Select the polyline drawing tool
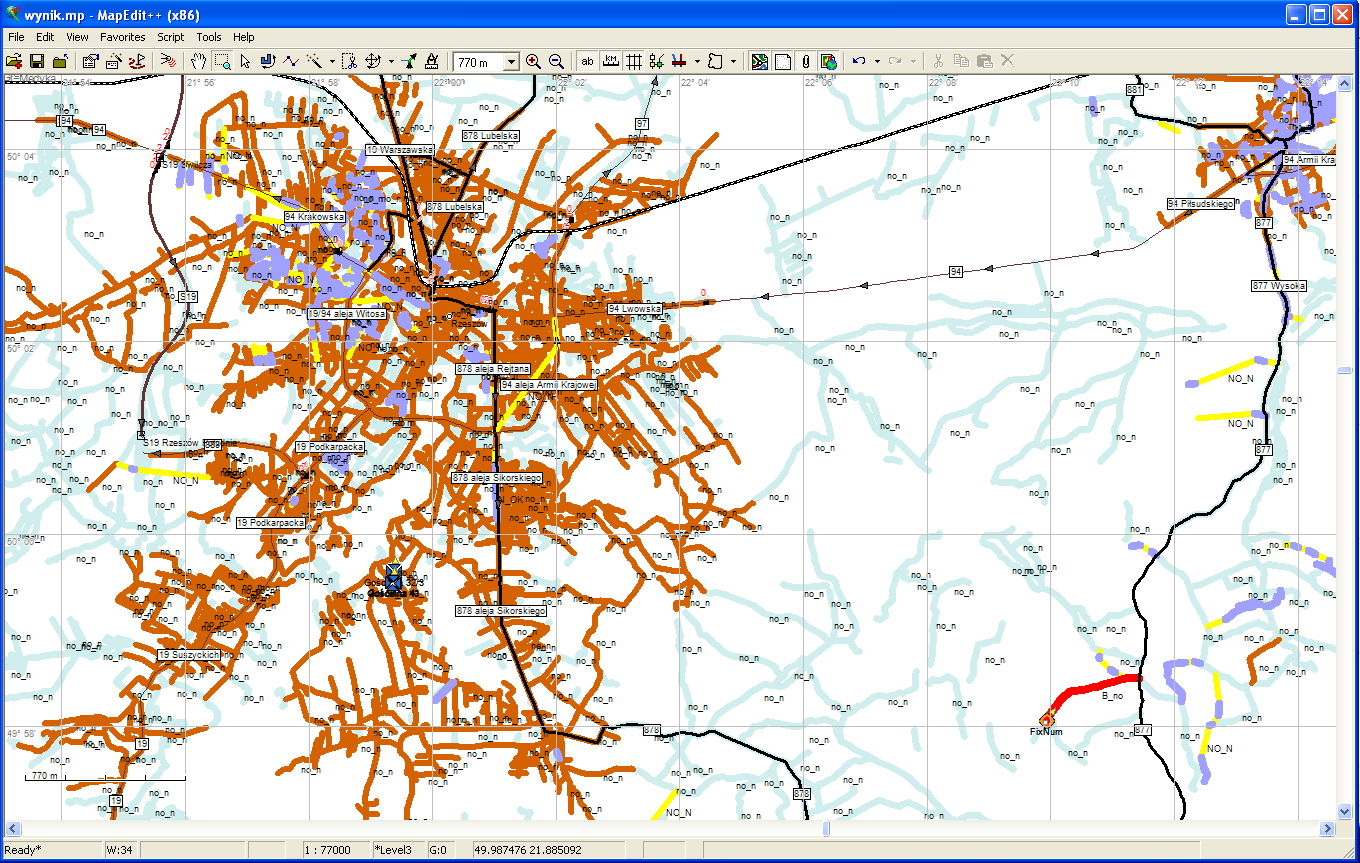 pyautogui.click(x=291, y=61)
